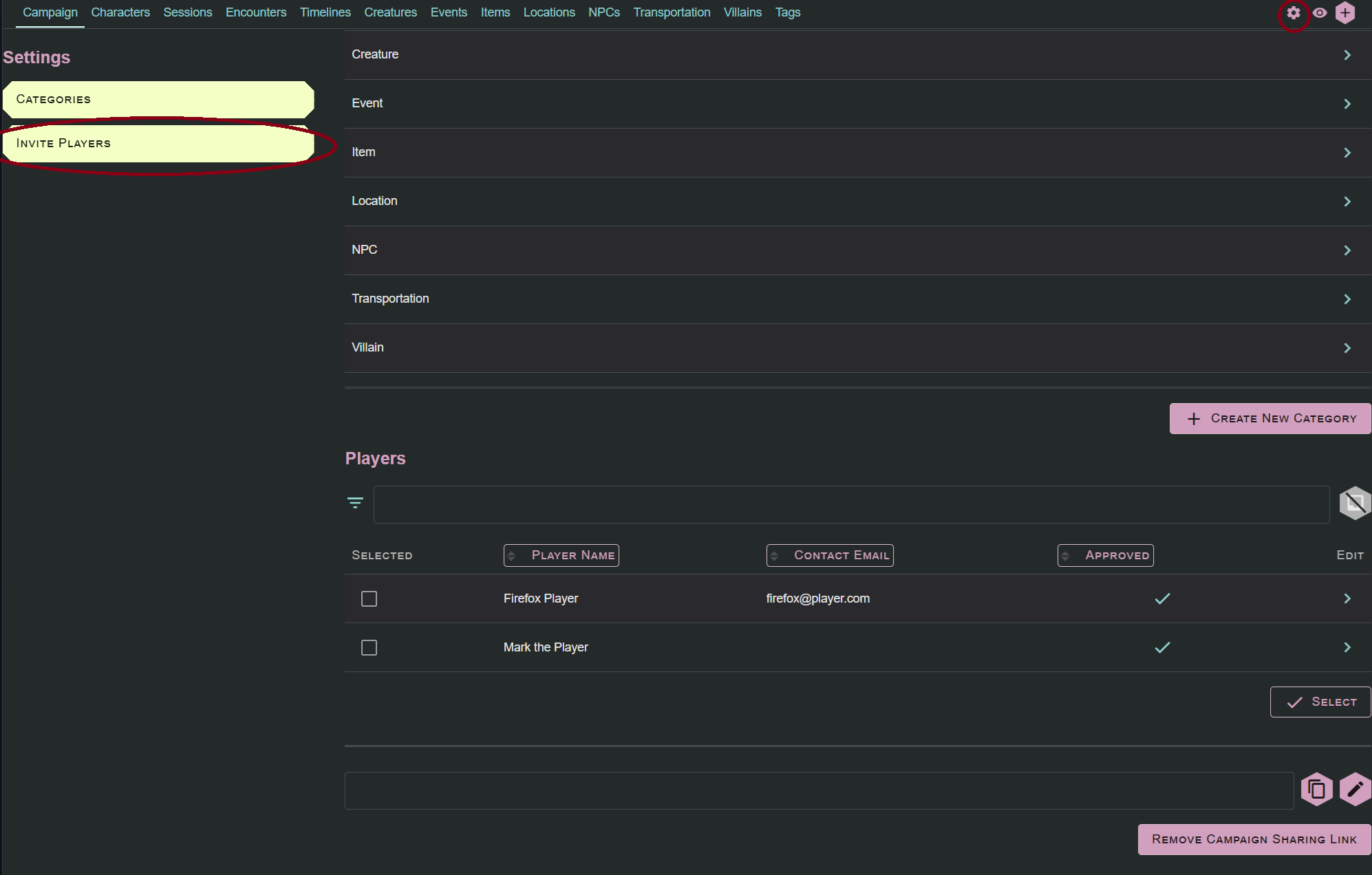Screen dimensions: 1372x875
Task: Expand the Creature category row
Action: [x=858, y=54]
